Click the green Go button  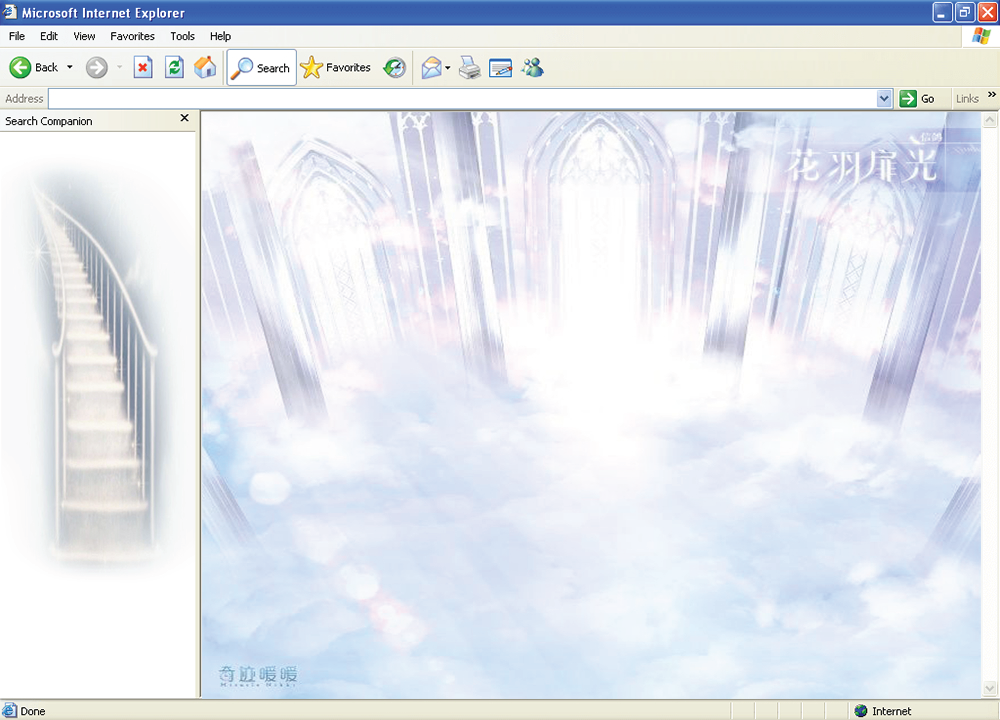tap(917, 99)
